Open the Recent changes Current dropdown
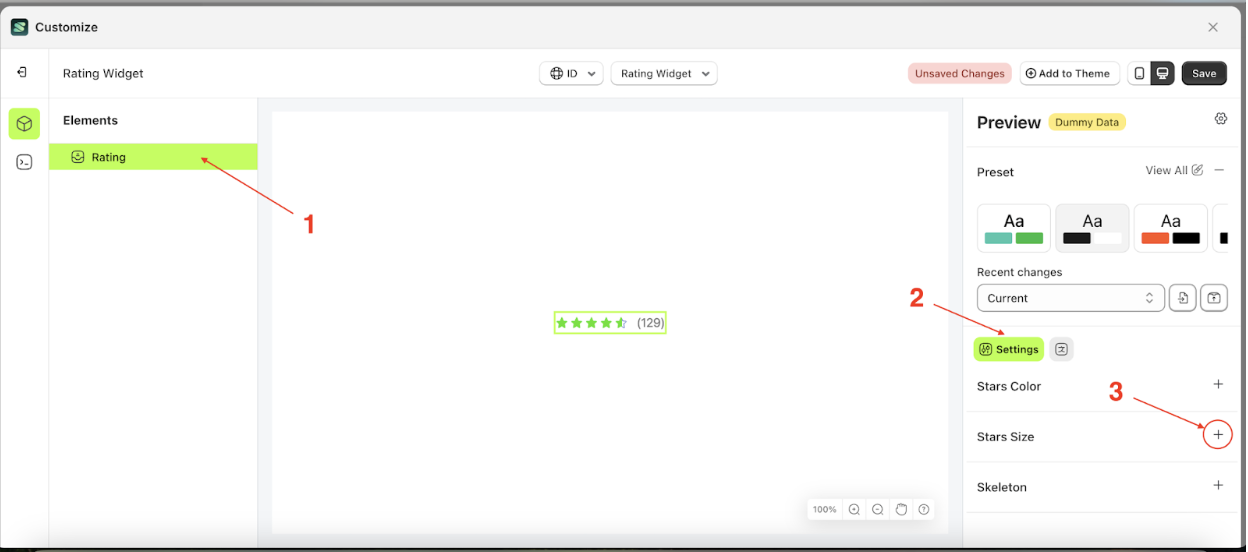The image size is (1248, 552). coord(1071,298)
